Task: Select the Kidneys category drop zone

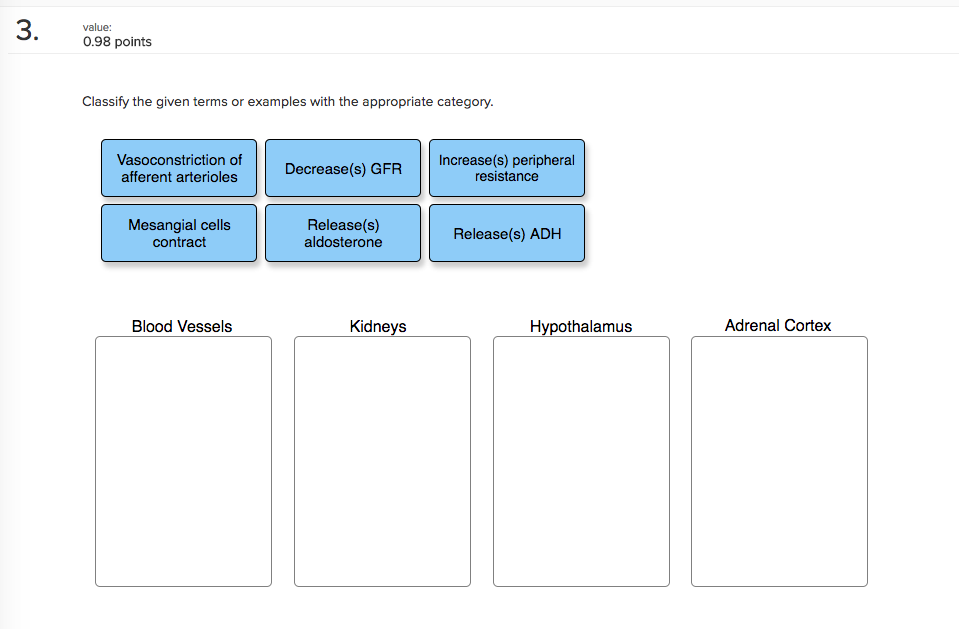Action: pos(381,460)
